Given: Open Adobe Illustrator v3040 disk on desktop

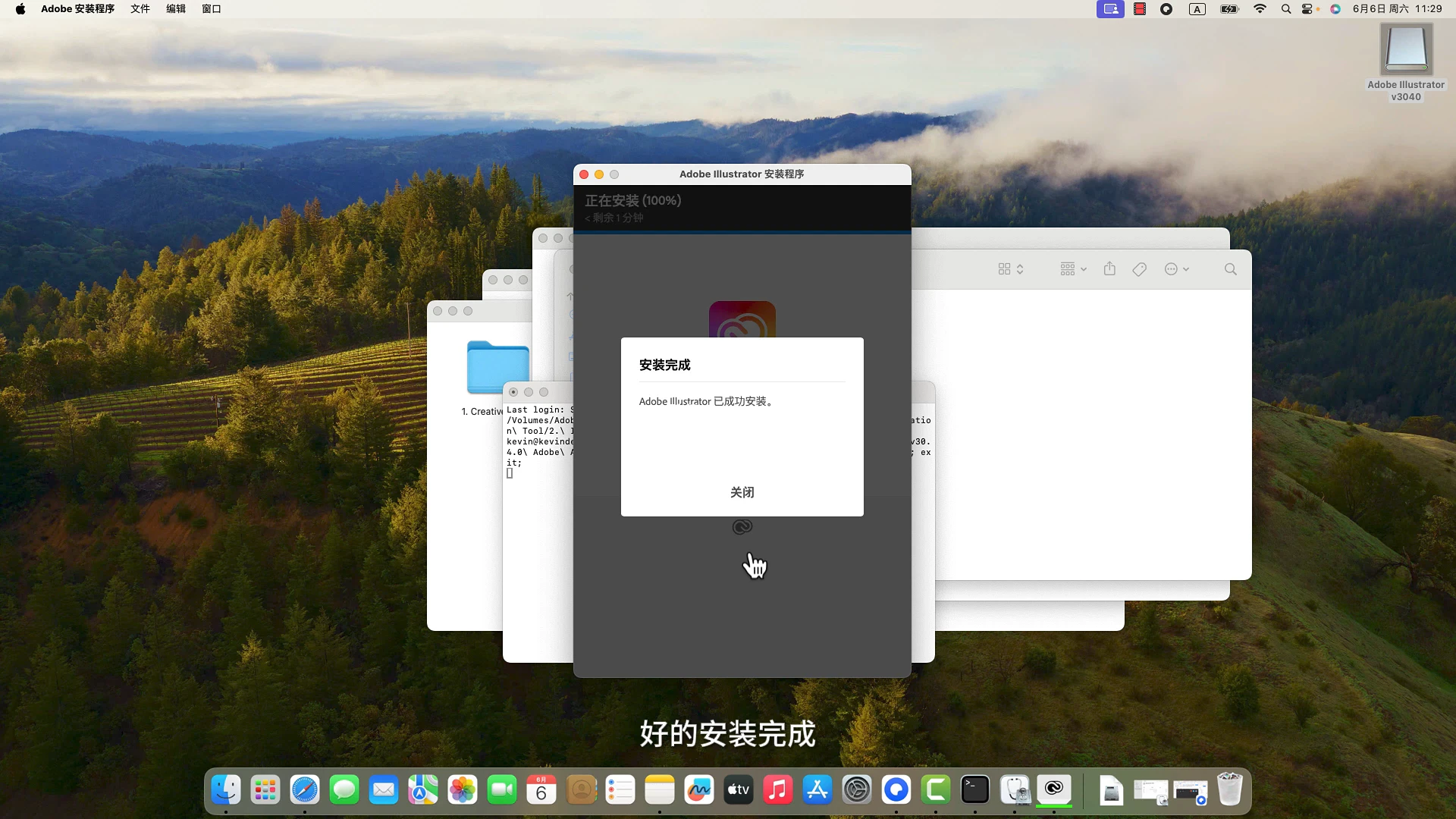Looking at the screenshot, I should pos(1406,62).
